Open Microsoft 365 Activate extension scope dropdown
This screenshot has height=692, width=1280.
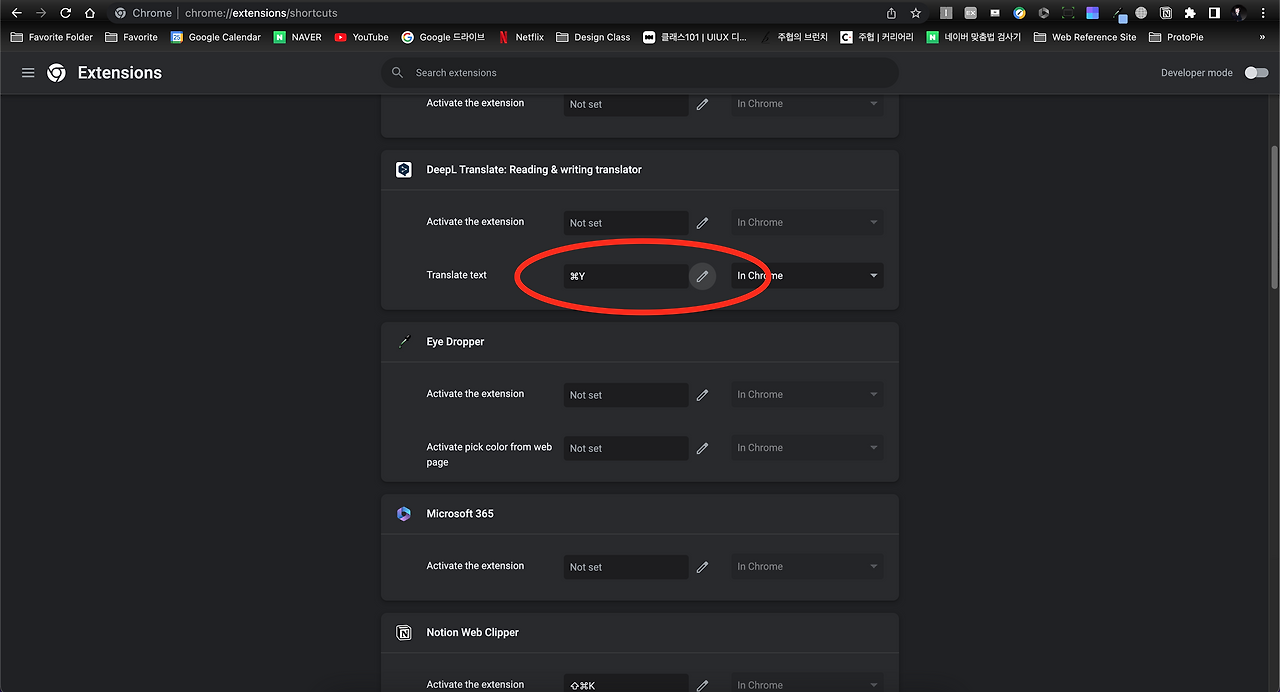pos(807,567)
